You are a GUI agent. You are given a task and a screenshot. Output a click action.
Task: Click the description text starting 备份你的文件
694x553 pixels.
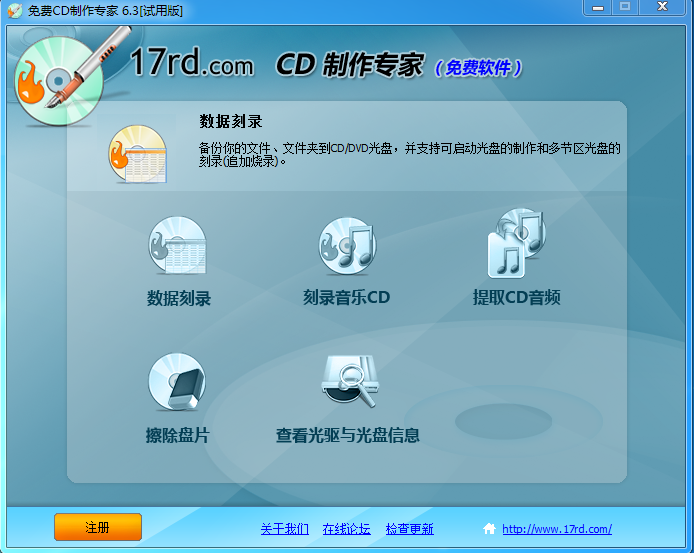[x=409, y=154]
